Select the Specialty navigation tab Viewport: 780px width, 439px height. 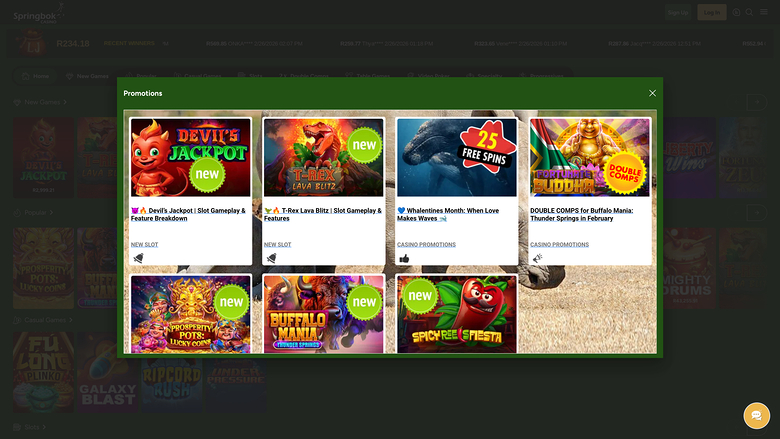(x=484, y=76)
